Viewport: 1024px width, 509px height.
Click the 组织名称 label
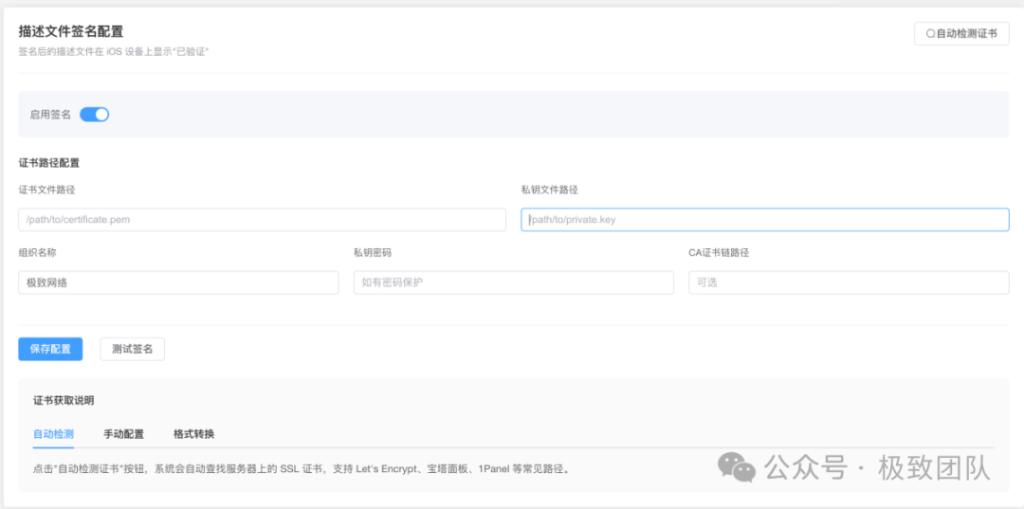[37, 252]
